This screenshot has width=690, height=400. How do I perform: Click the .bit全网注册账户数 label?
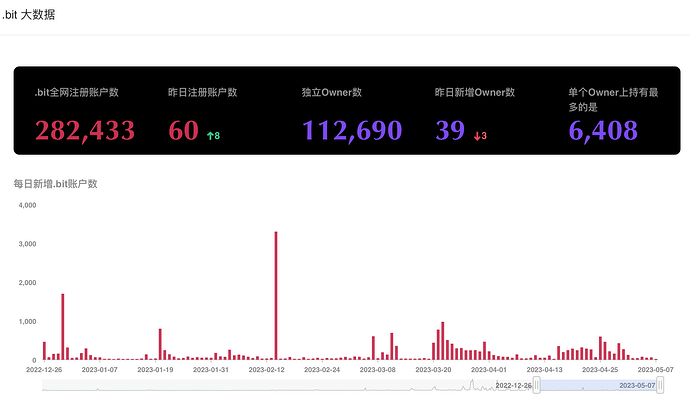[x=77, y=92]
